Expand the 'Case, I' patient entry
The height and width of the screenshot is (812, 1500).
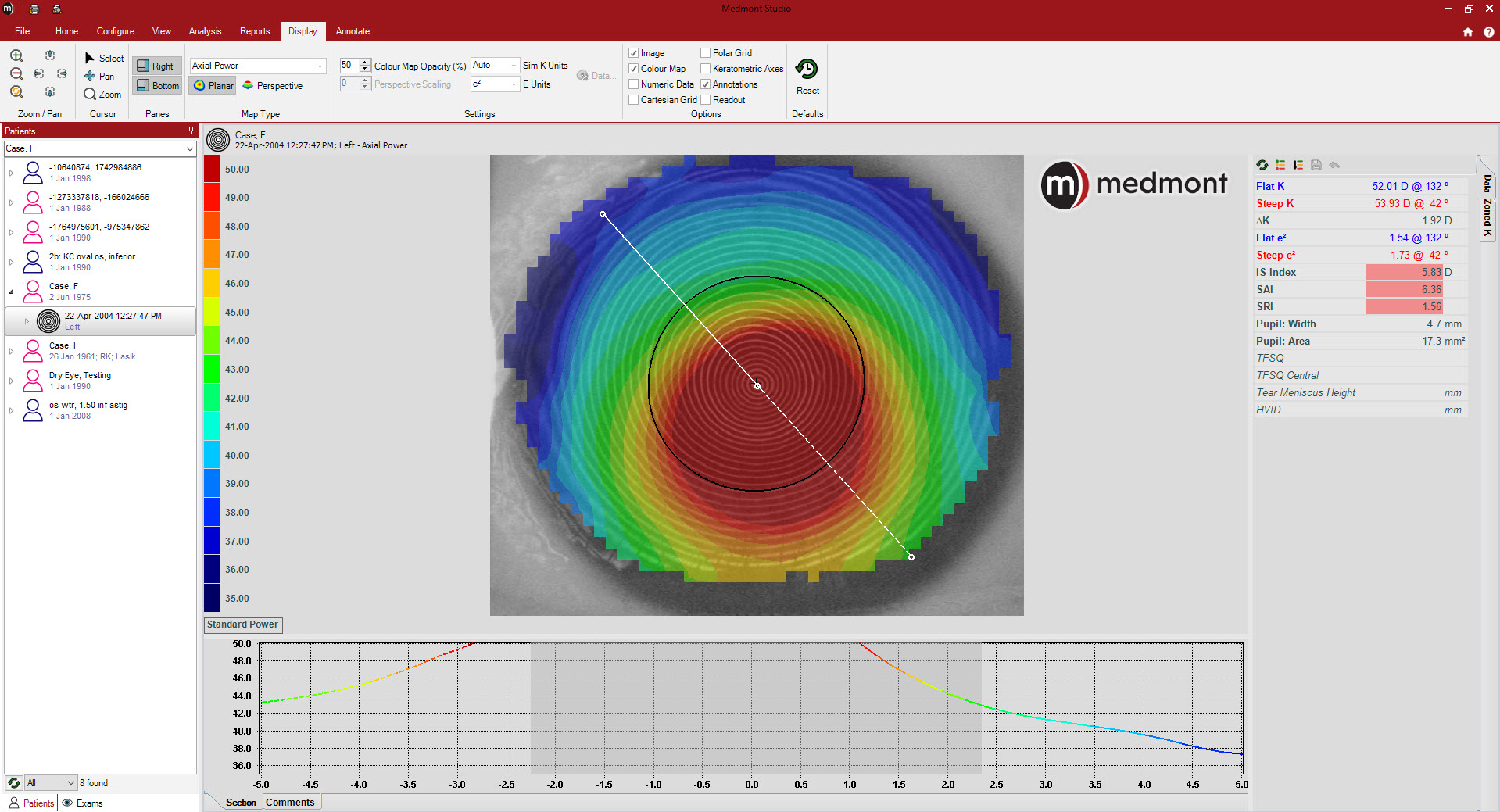pyautogui.click(x=11, y=351)
